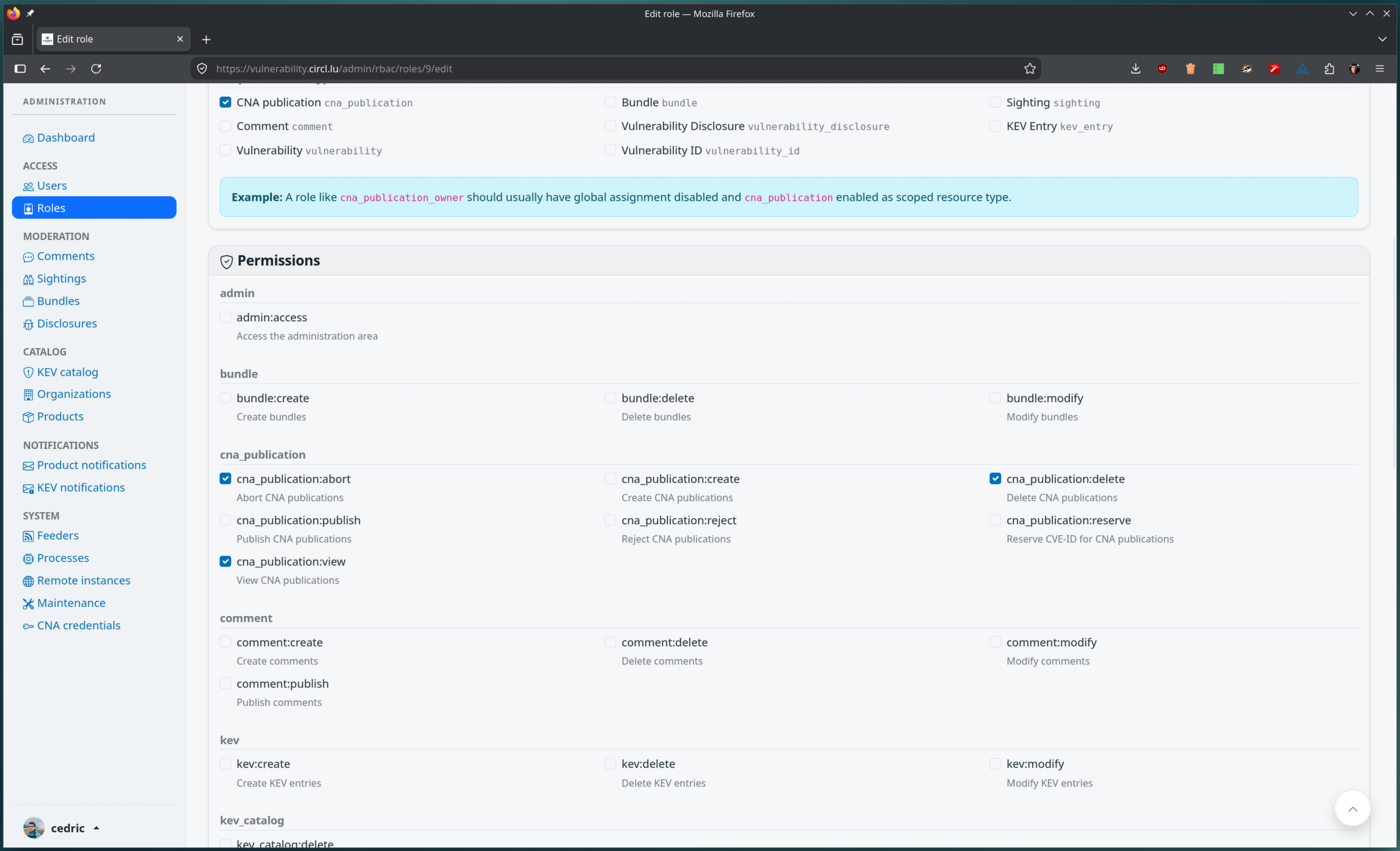Image resolution: width=1400 pixels, height=851 pixels.
Task: Click the Sightings binoculars icon
Action: [x=28, y=279]
